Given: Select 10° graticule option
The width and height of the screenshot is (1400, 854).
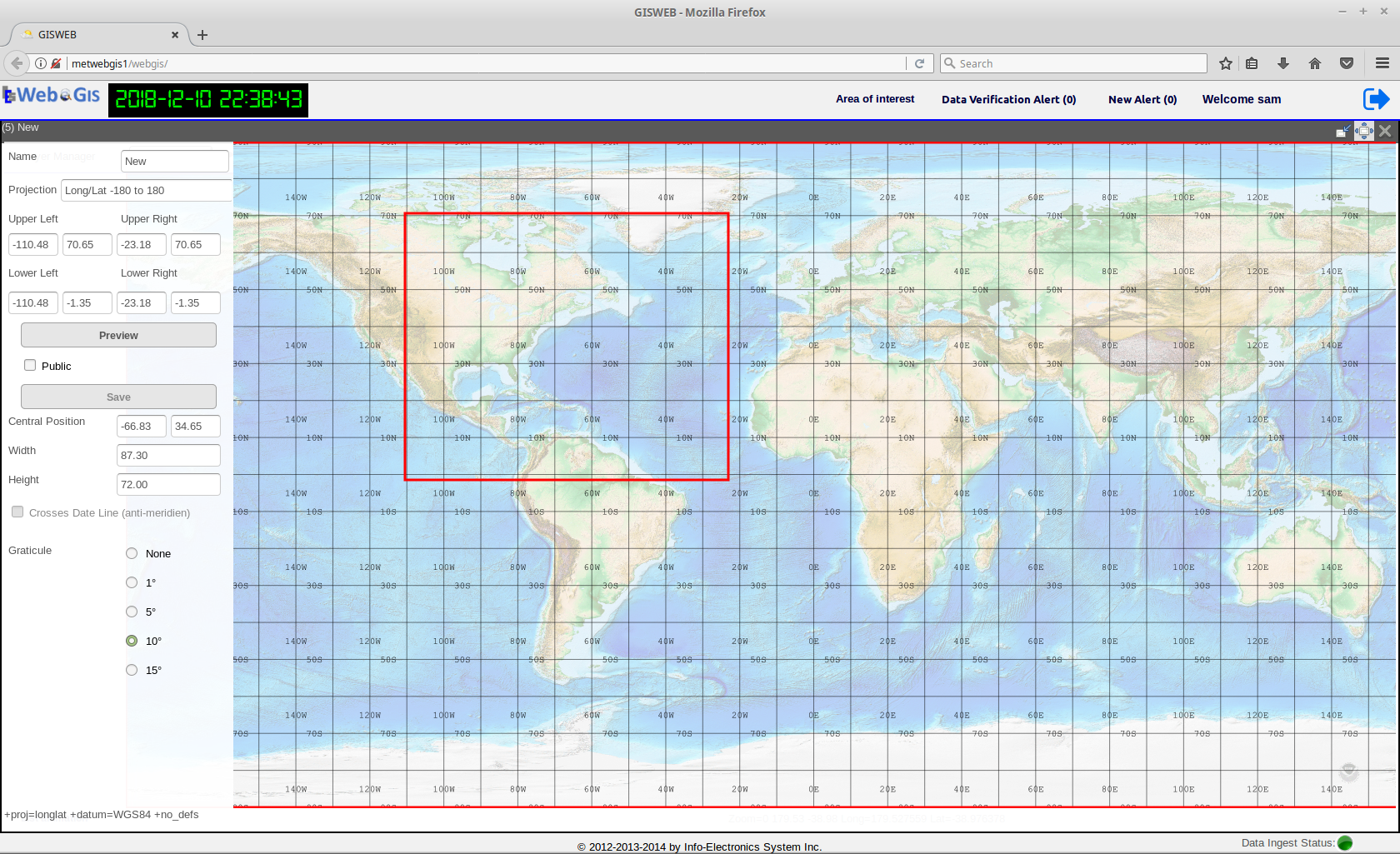Looking at the screenshot, I should coord(132,641).
